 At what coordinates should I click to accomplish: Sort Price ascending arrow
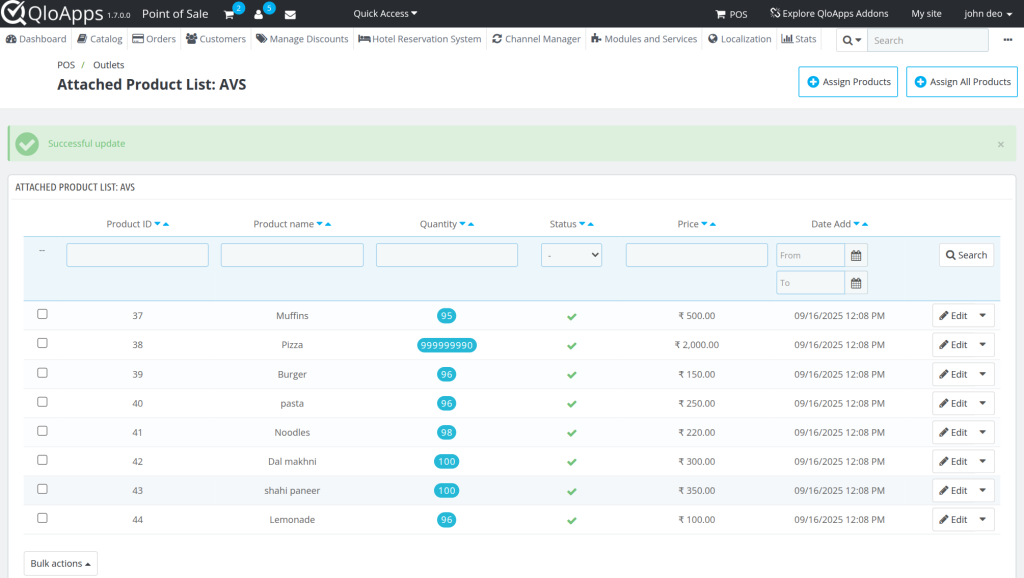712,224
